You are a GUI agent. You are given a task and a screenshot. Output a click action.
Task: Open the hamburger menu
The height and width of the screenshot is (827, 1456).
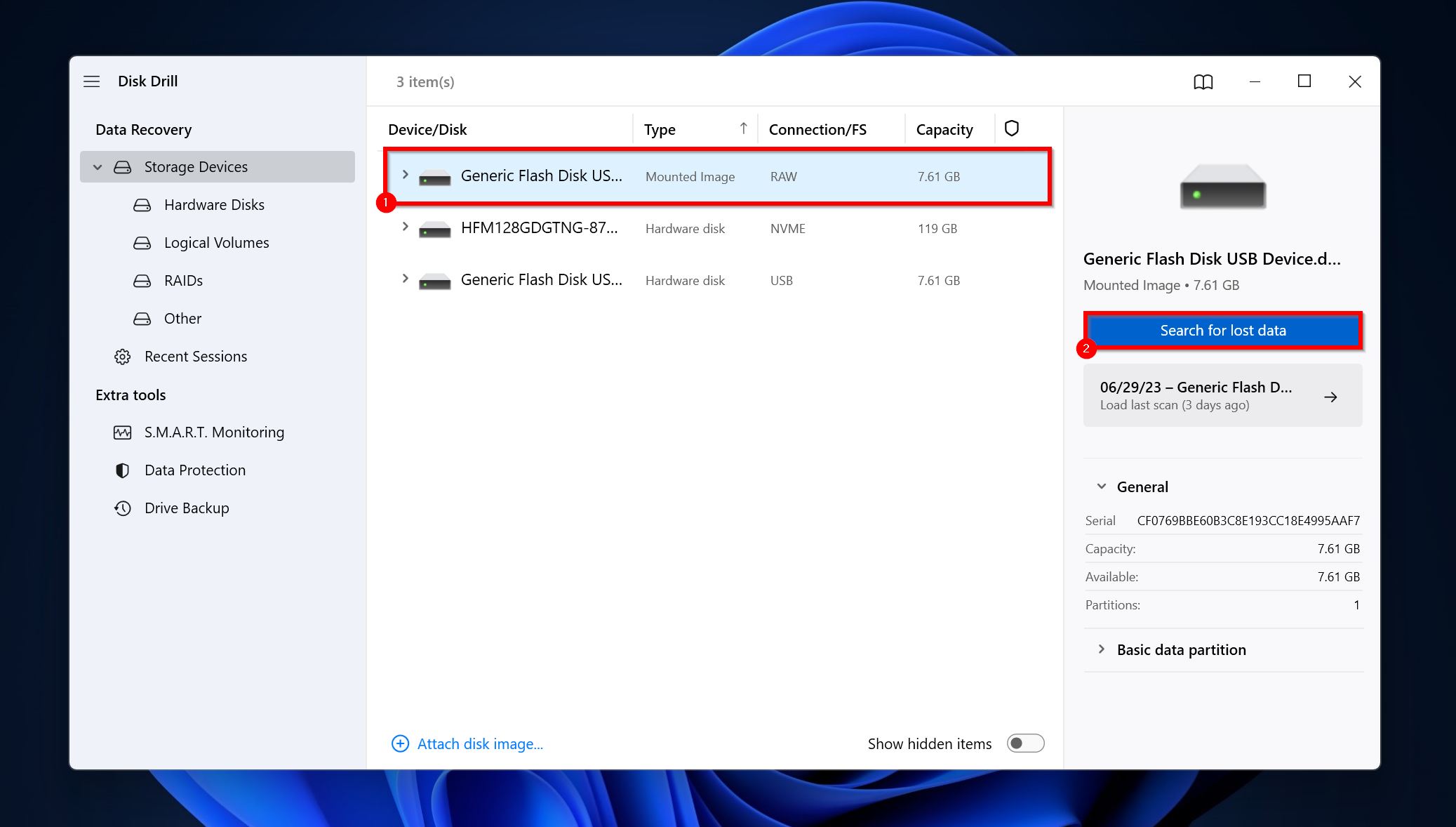click(92, 81)
